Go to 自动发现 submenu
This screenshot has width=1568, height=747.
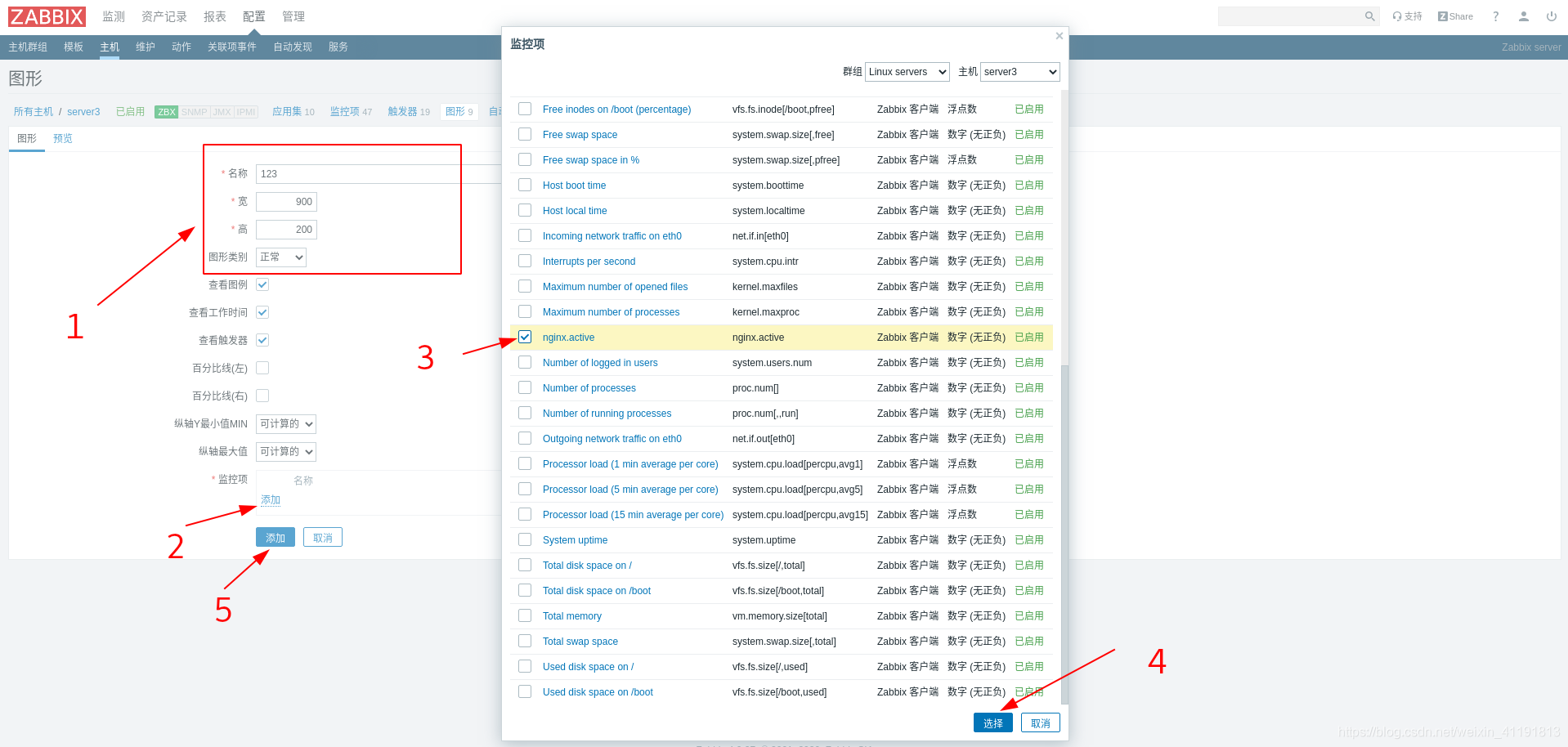[x=293, y=47]
